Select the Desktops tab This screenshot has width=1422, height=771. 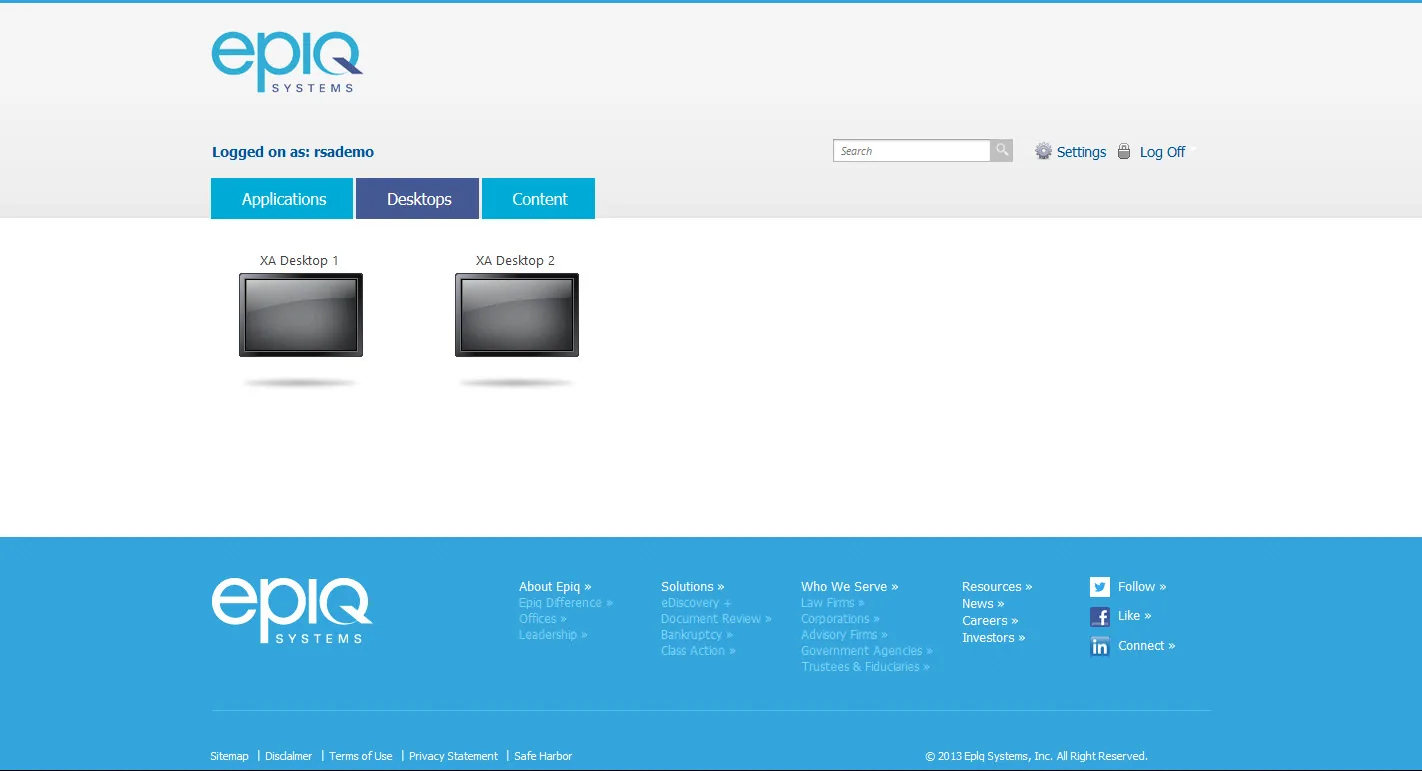[x=418, y=198]
